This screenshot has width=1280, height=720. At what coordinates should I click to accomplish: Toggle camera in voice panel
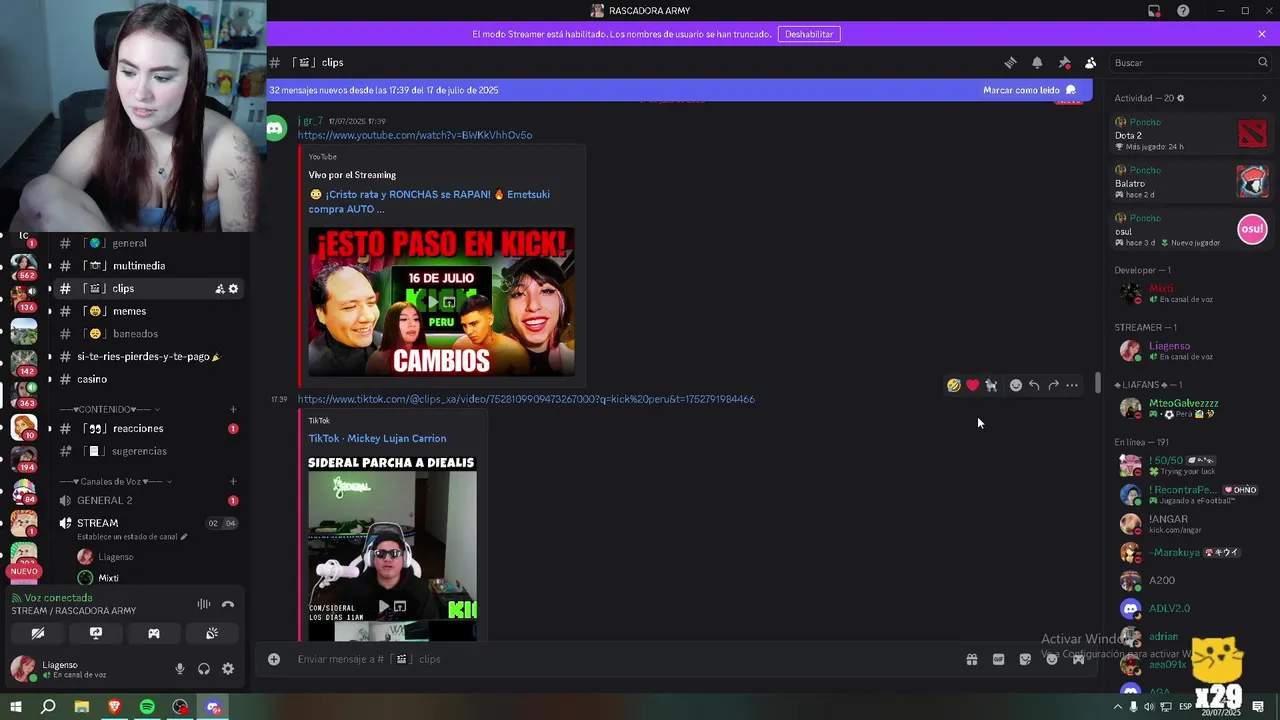click(38, 633)
